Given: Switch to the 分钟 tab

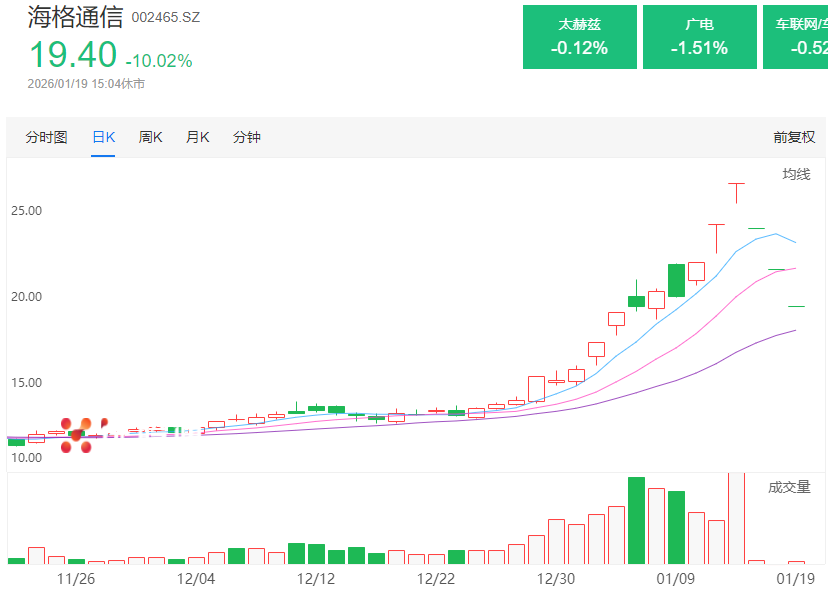Looking at the screenshot, I should point(246,137).
